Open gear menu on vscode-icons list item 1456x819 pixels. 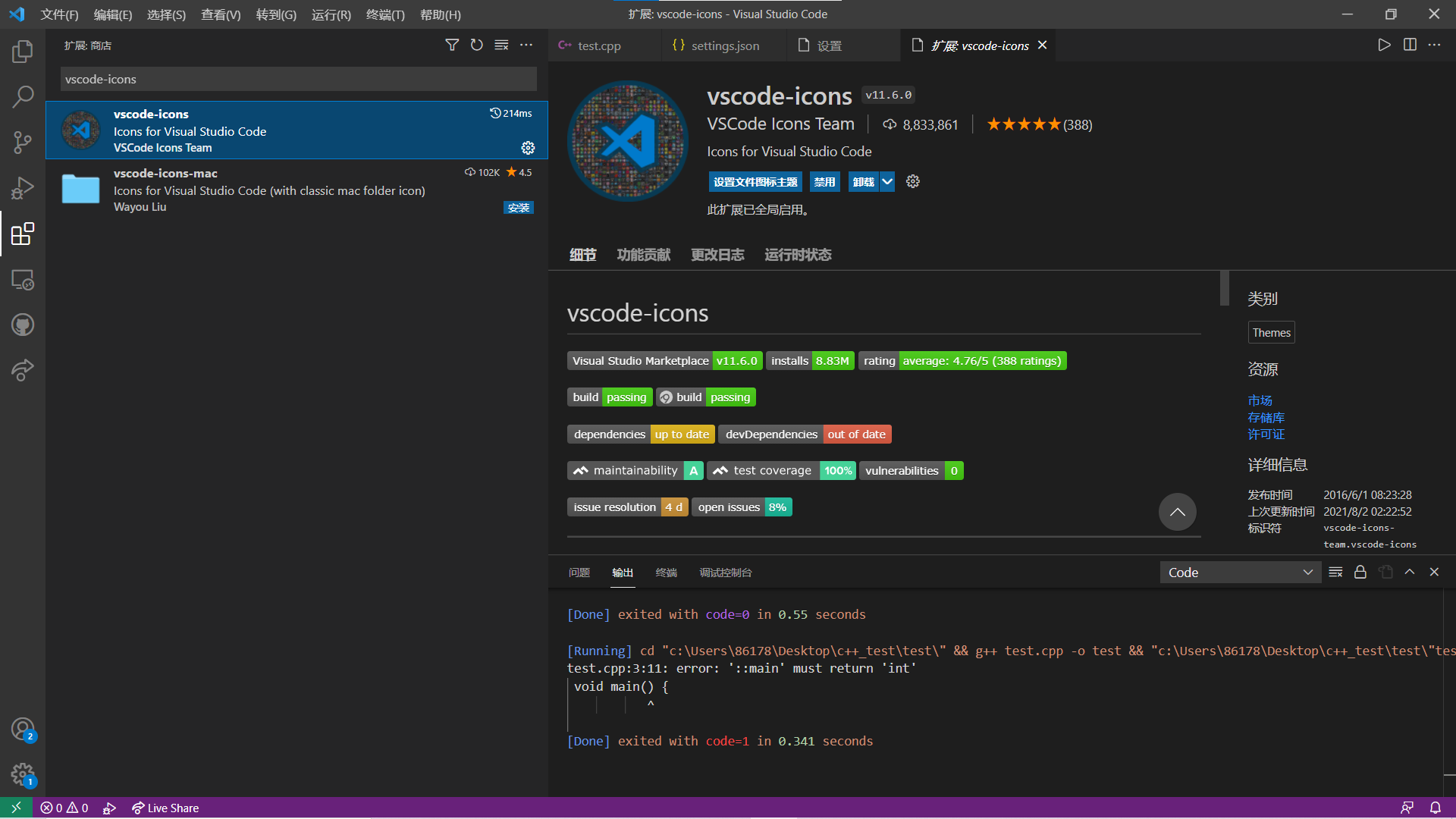point(528,148)
